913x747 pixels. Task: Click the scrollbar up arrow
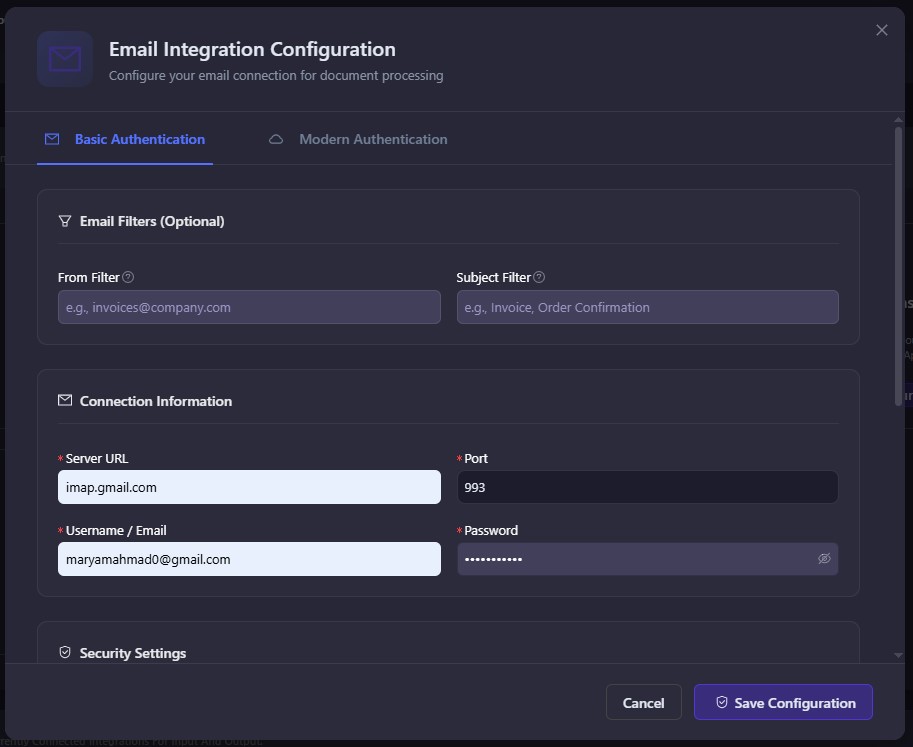click(x=898, y=121)
